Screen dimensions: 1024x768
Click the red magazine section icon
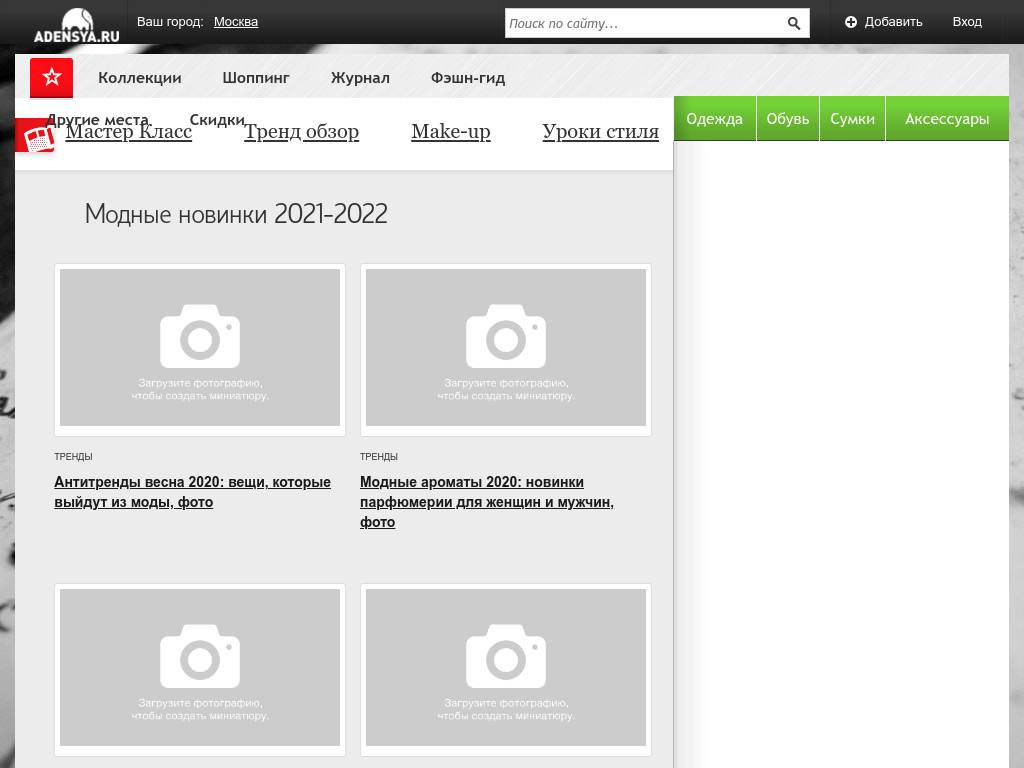[37, 137]
